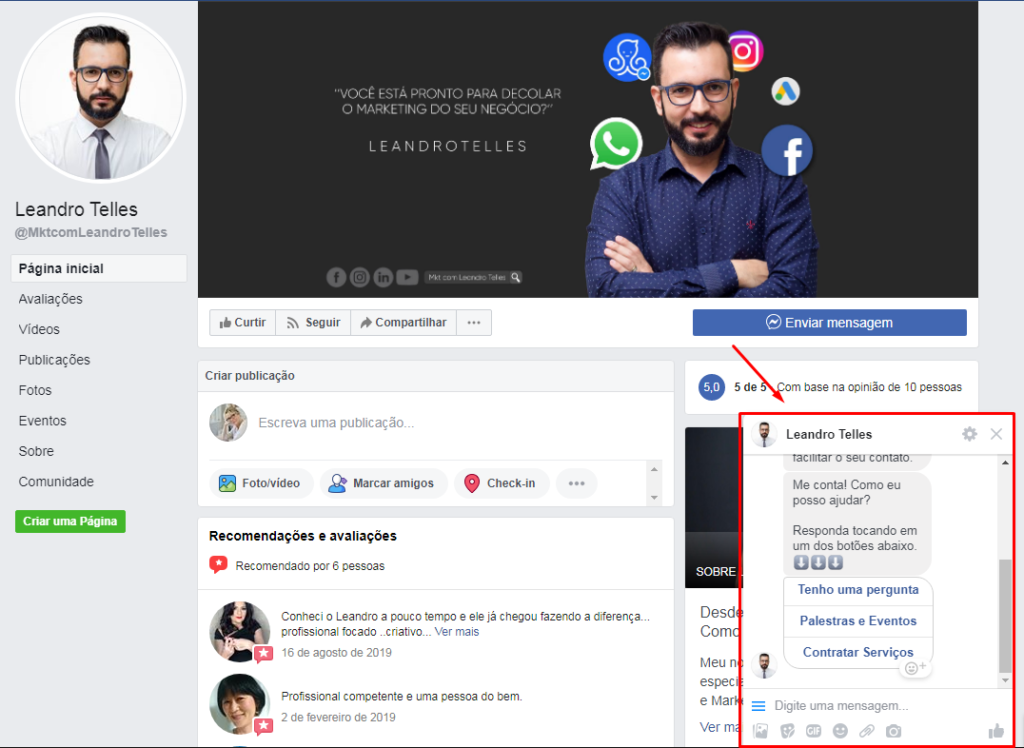Open Eventos section
The width and height of the screenshot is (1024, 748).
(42, 421)
